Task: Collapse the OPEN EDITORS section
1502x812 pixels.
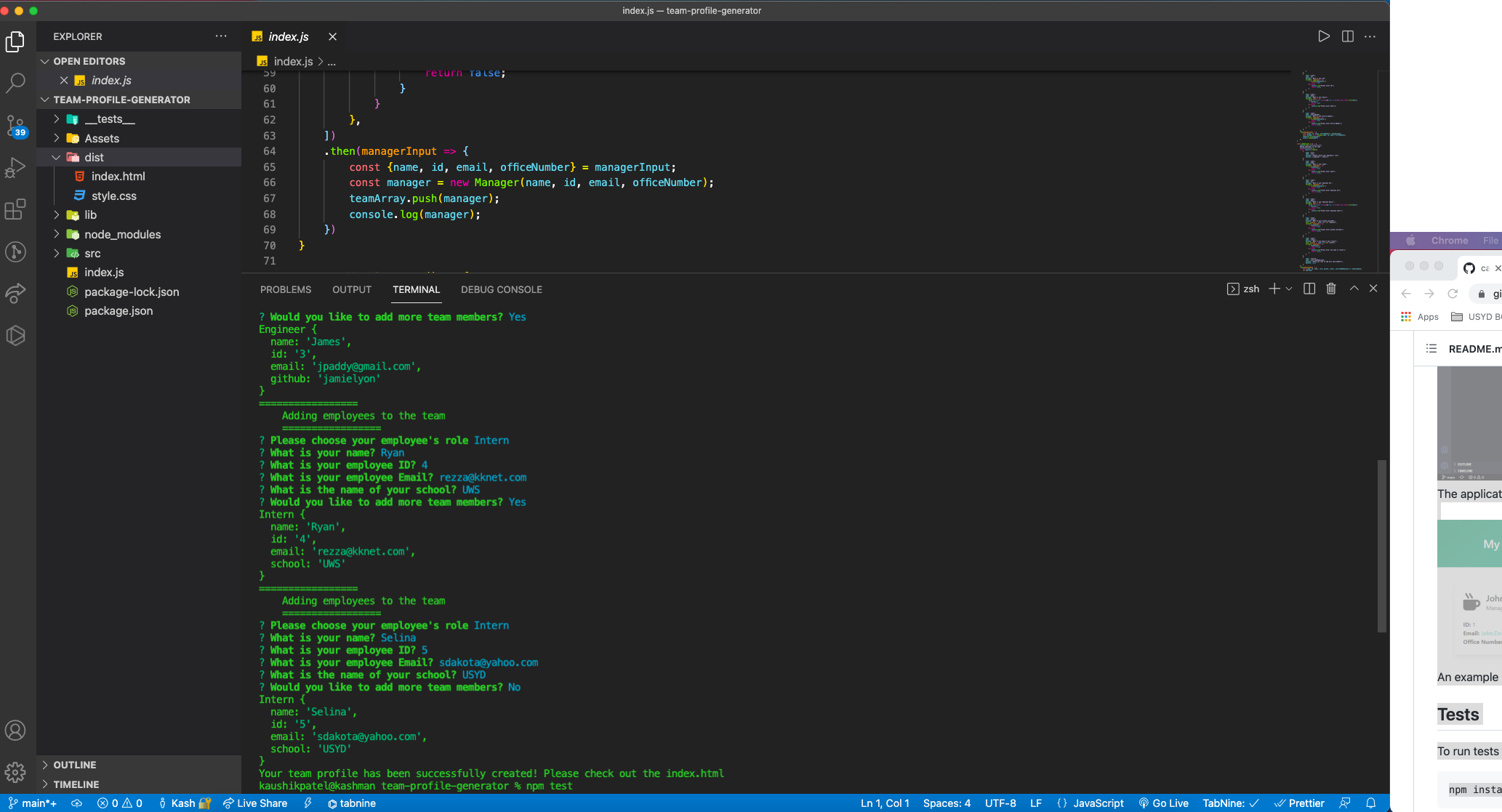Action: (45, 61)
